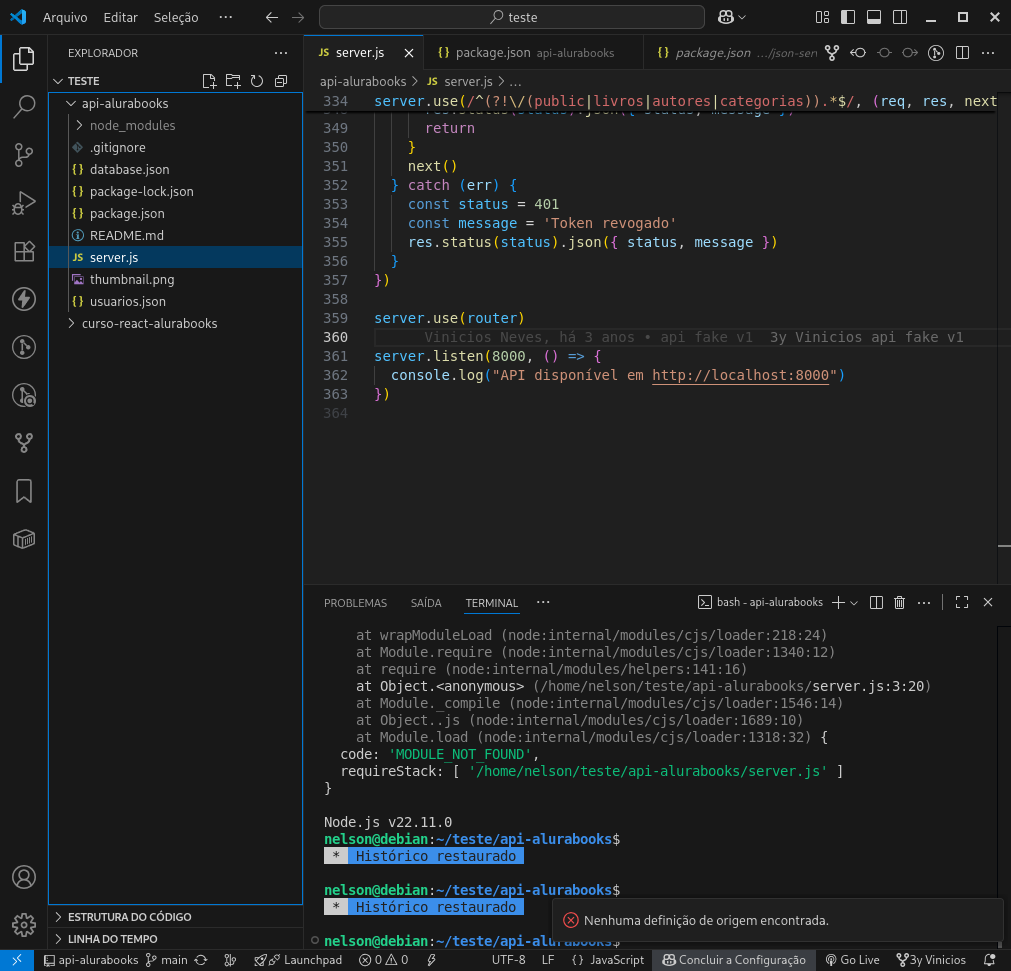Collapse all folders in explorer
Viewport: 1011px width, 971px height.
(x=280, y=81)
